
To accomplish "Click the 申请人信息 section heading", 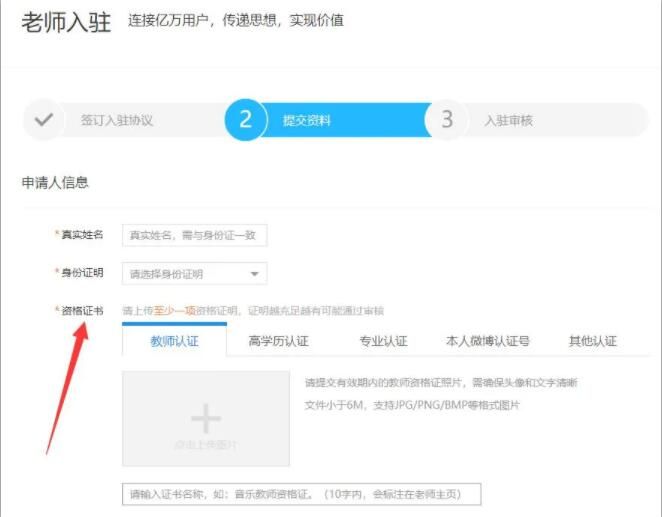I will click(x=55, y=183).
